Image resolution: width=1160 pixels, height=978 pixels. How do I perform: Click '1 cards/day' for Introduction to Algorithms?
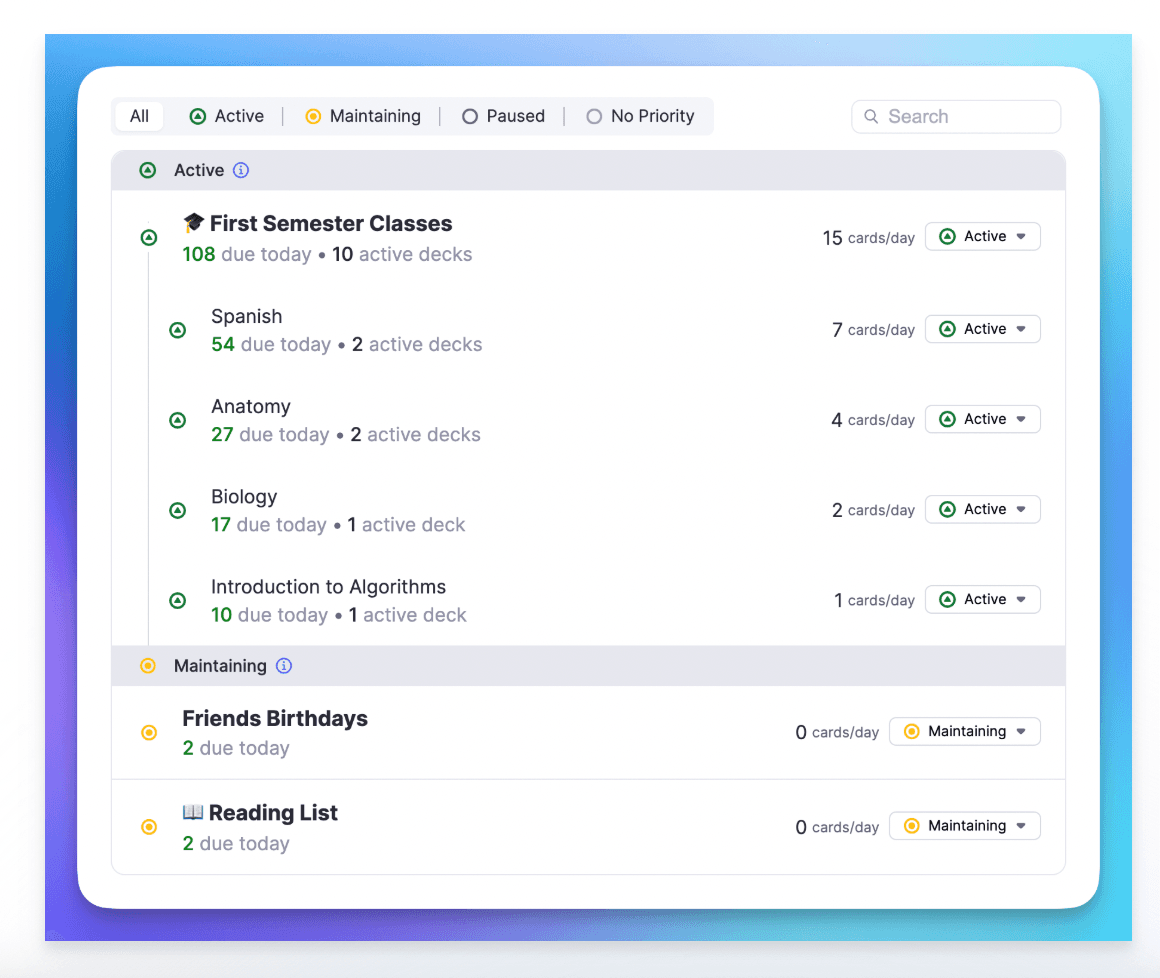(874, 601)
